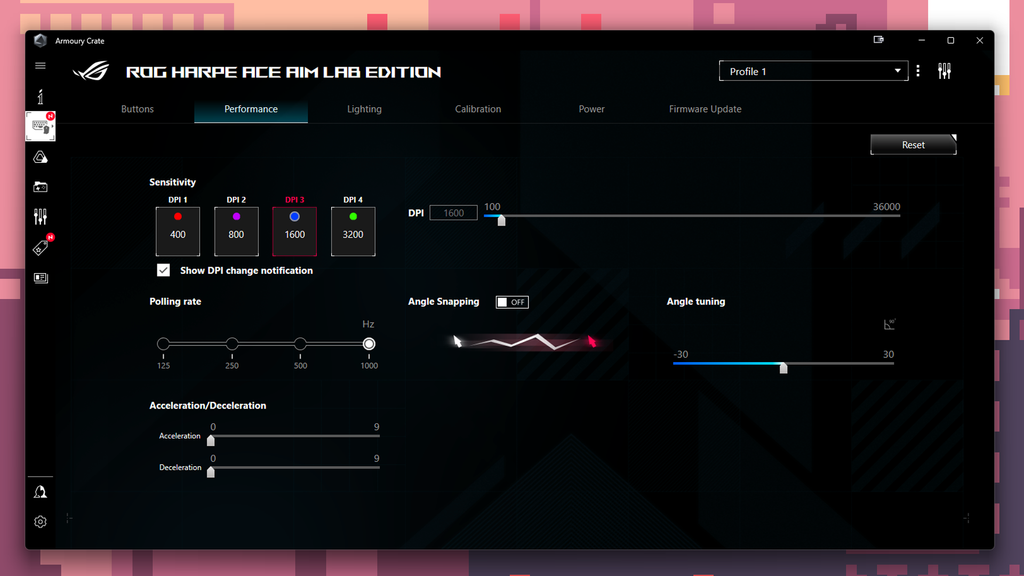Turn on Angle Snapping

coord(511,302)
